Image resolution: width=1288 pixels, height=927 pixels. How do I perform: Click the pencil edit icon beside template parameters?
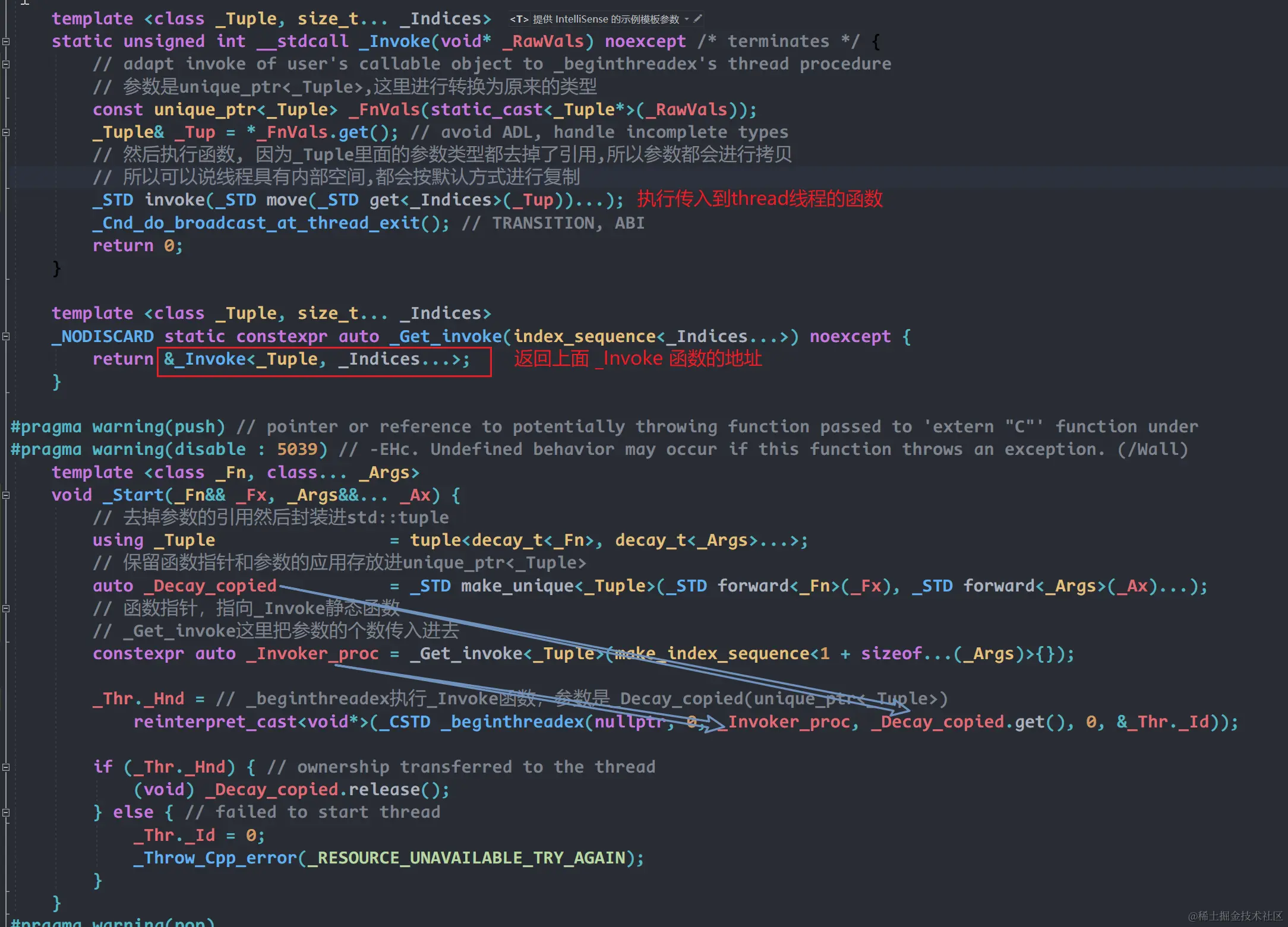pyautogui.click(x=698, y=19)
